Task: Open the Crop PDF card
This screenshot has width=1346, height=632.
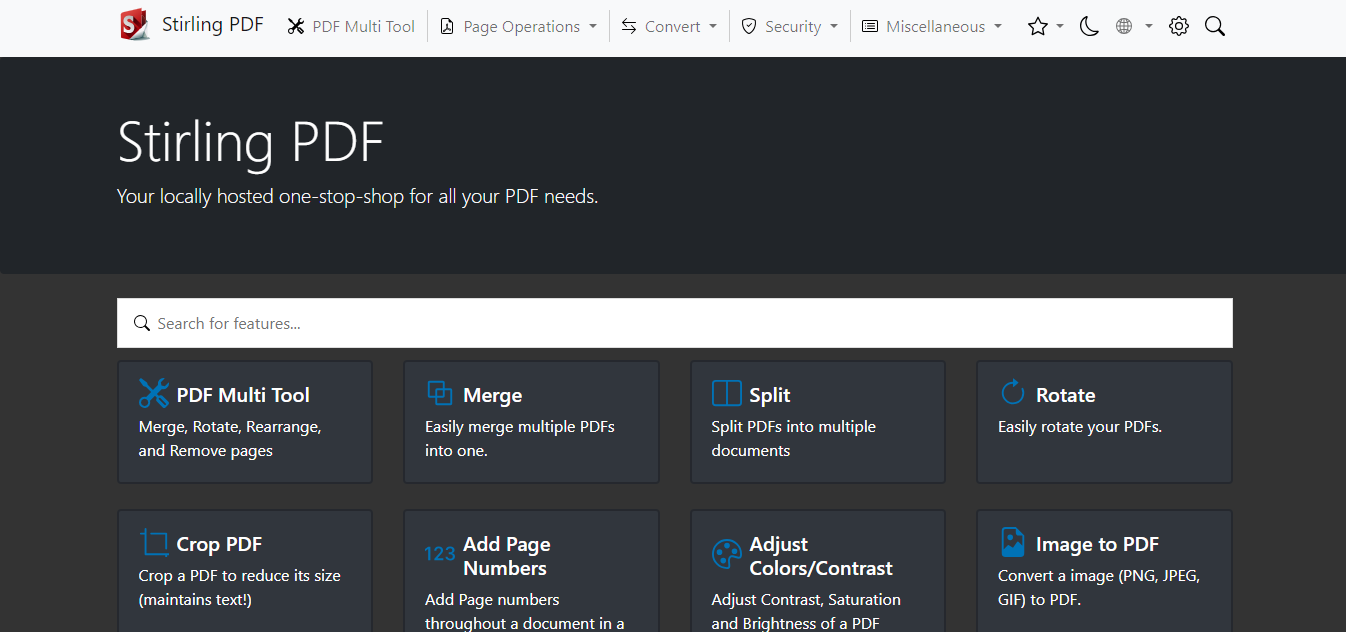Action: pos(245,571)
